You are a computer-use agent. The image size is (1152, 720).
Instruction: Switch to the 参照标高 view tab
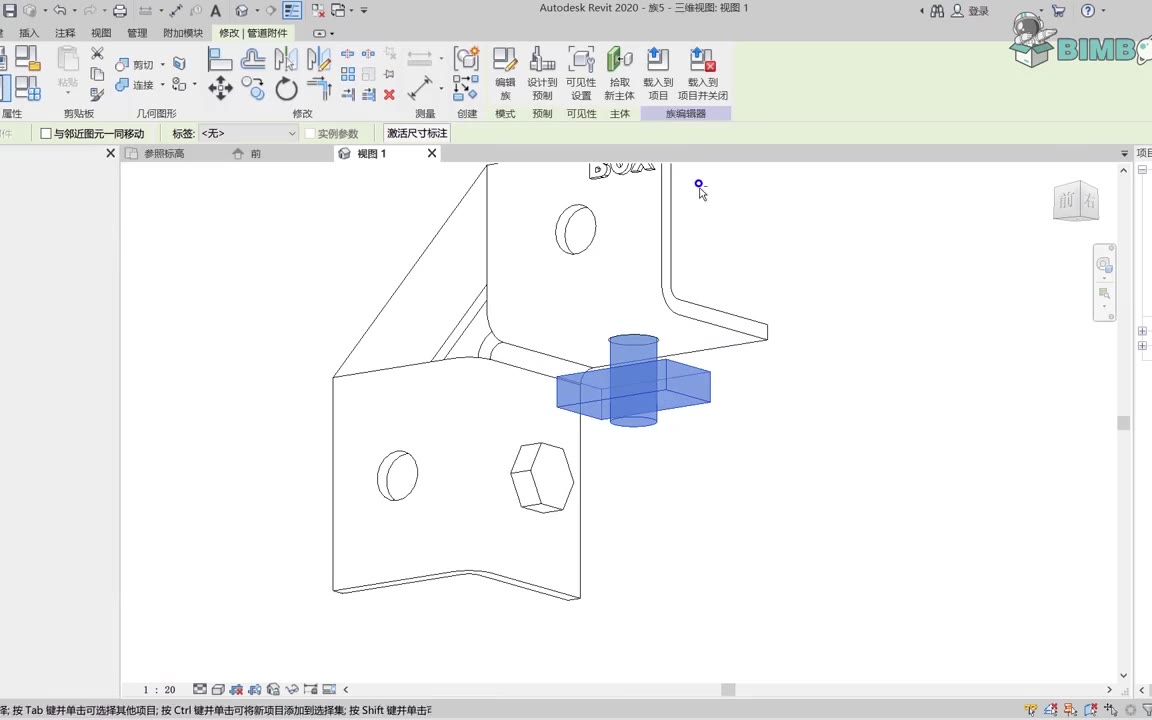[x=164, y=154]
